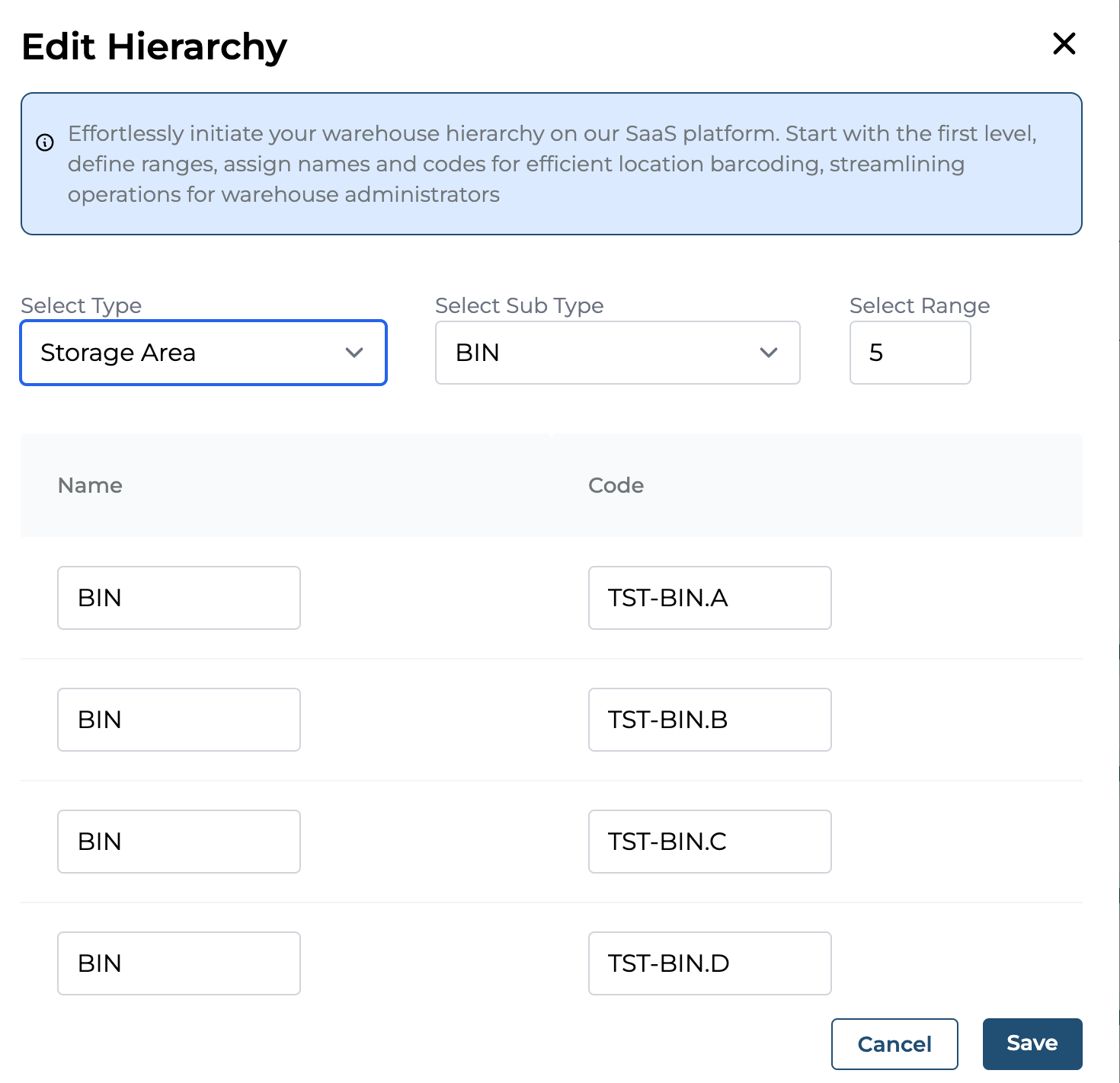The image size is (1120, 1083).
Task: Edit the Name field in the TST-BIN.A row
Action: (x=179, y=598)
